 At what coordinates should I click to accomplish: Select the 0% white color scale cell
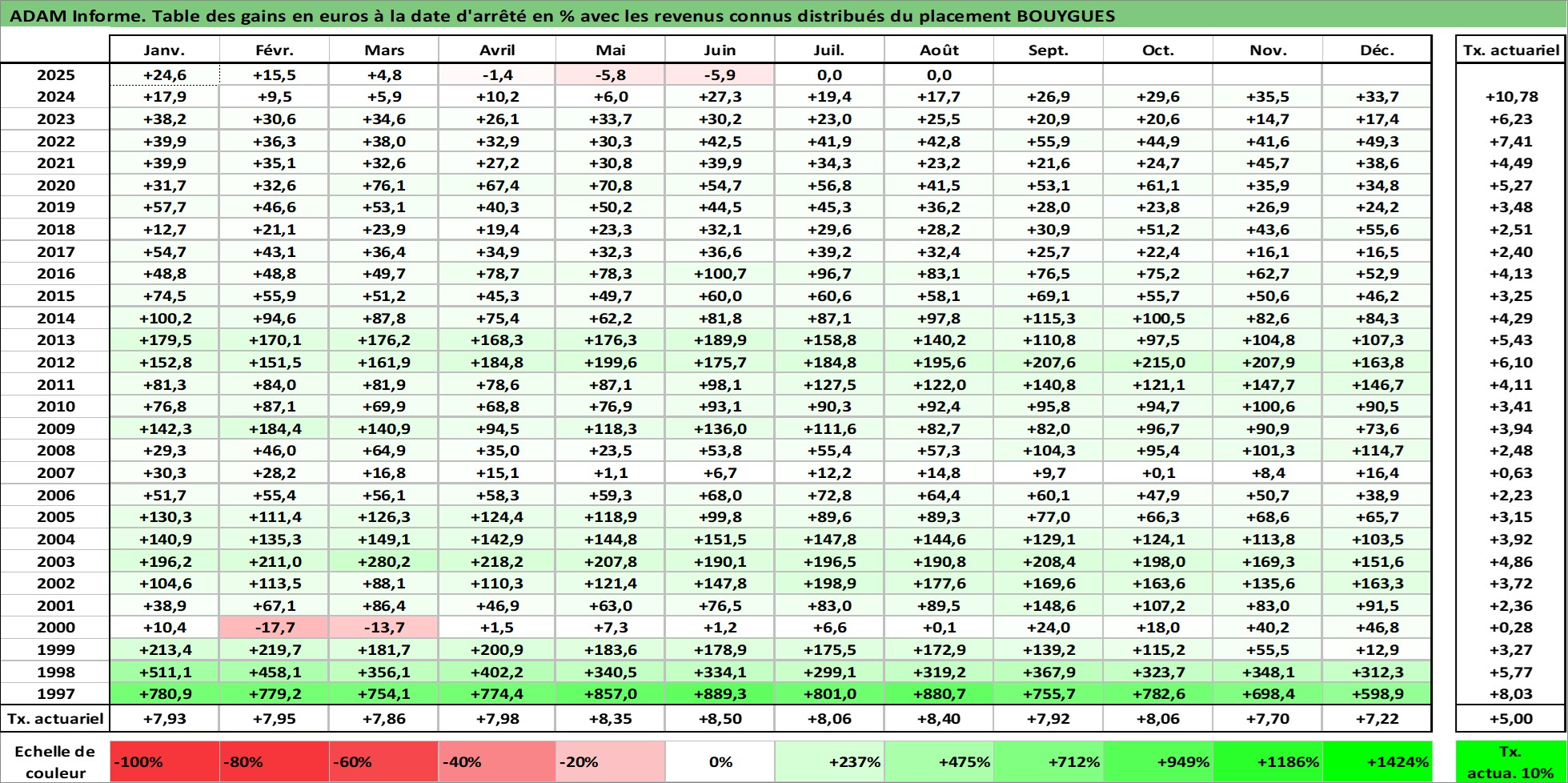(x=720, y=762)
